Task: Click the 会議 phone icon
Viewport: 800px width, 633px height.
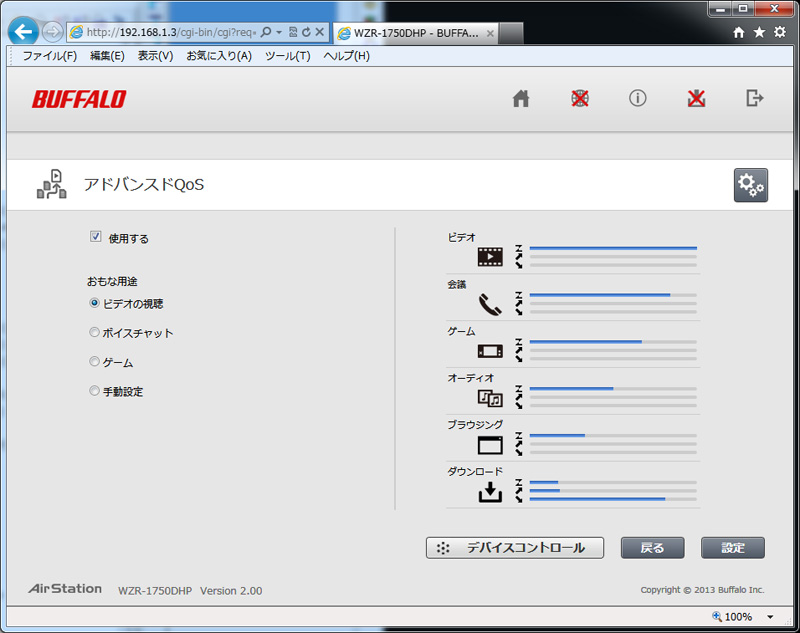Action: 490,304
